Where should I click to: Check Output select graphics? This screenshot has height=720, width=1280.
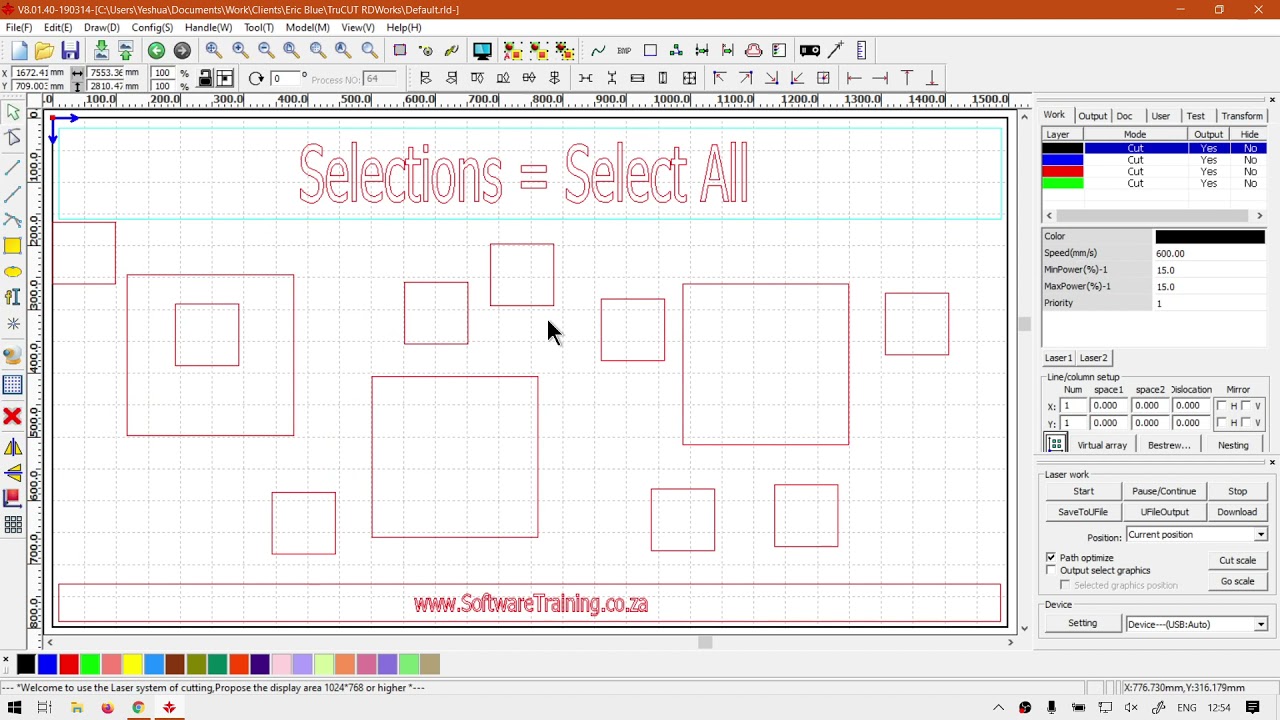tap(1051, 570)
